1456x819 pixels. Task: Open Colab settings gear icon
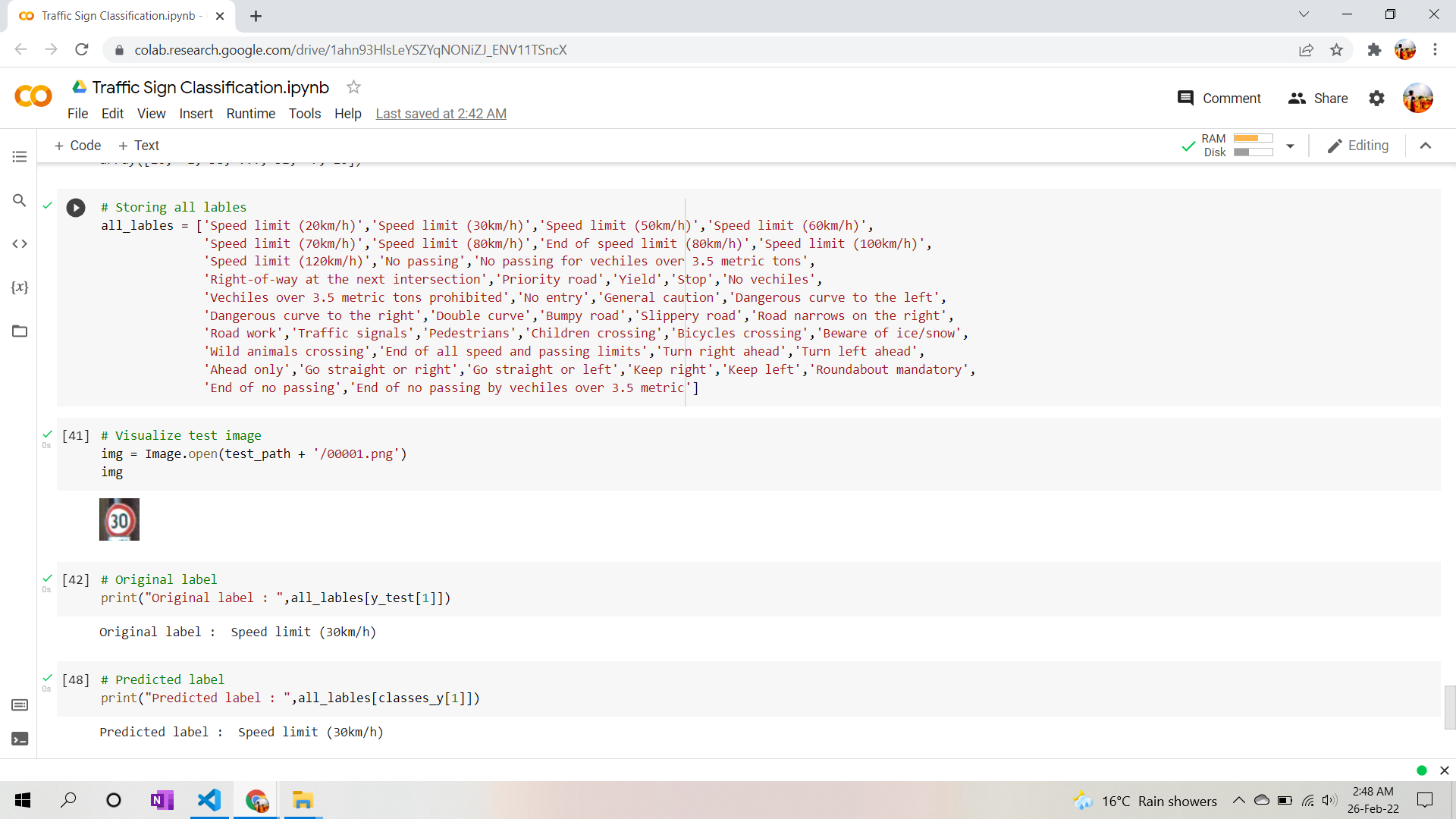1376,99
